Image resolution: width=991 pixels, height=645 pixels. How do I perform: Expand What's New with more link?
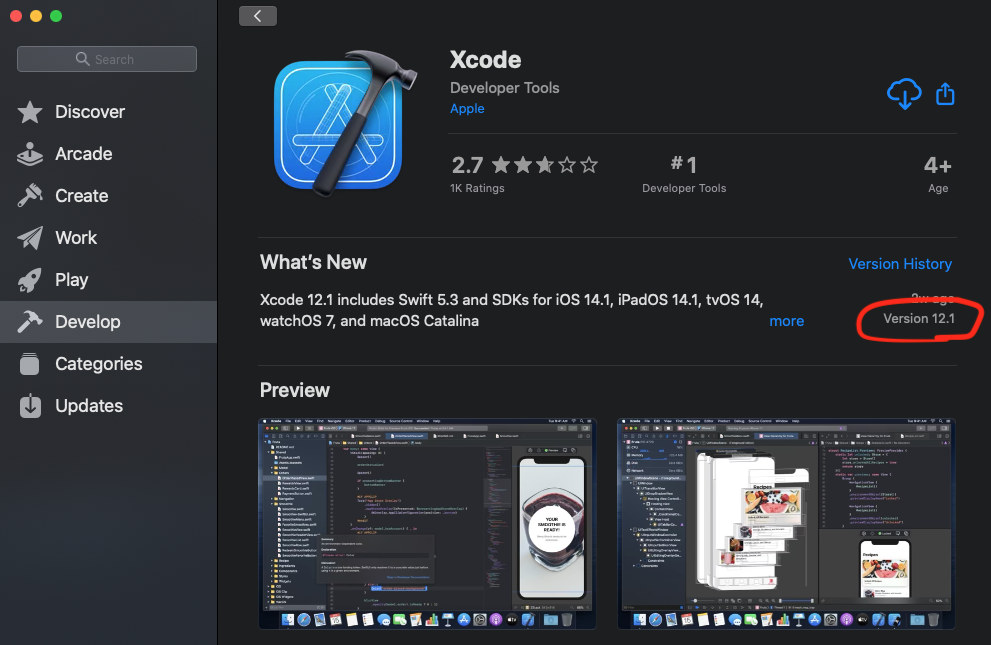(786, 321)
